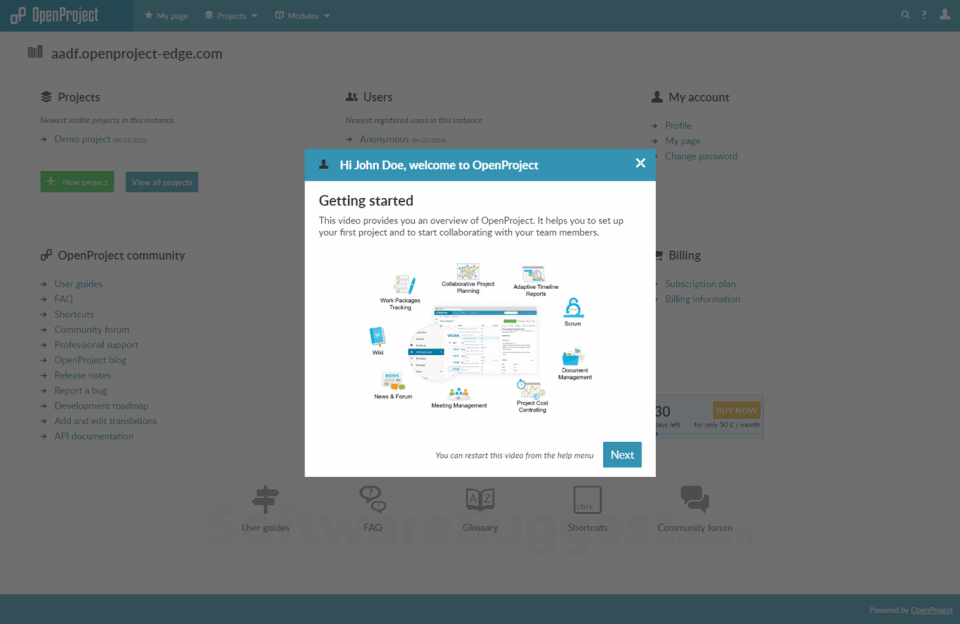Click the BUY NOW button

click(x=736, y=410)
